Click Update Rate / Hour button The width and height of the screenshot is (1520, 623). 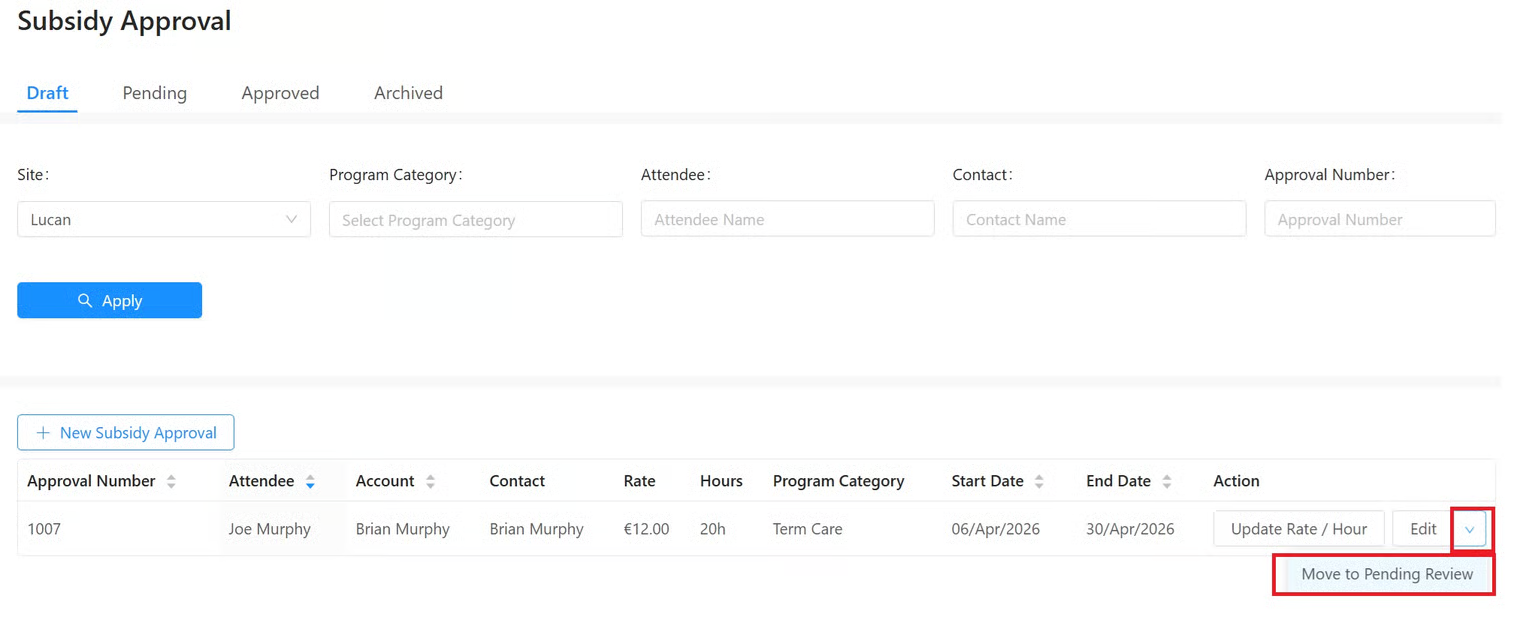pos(1298,529)
